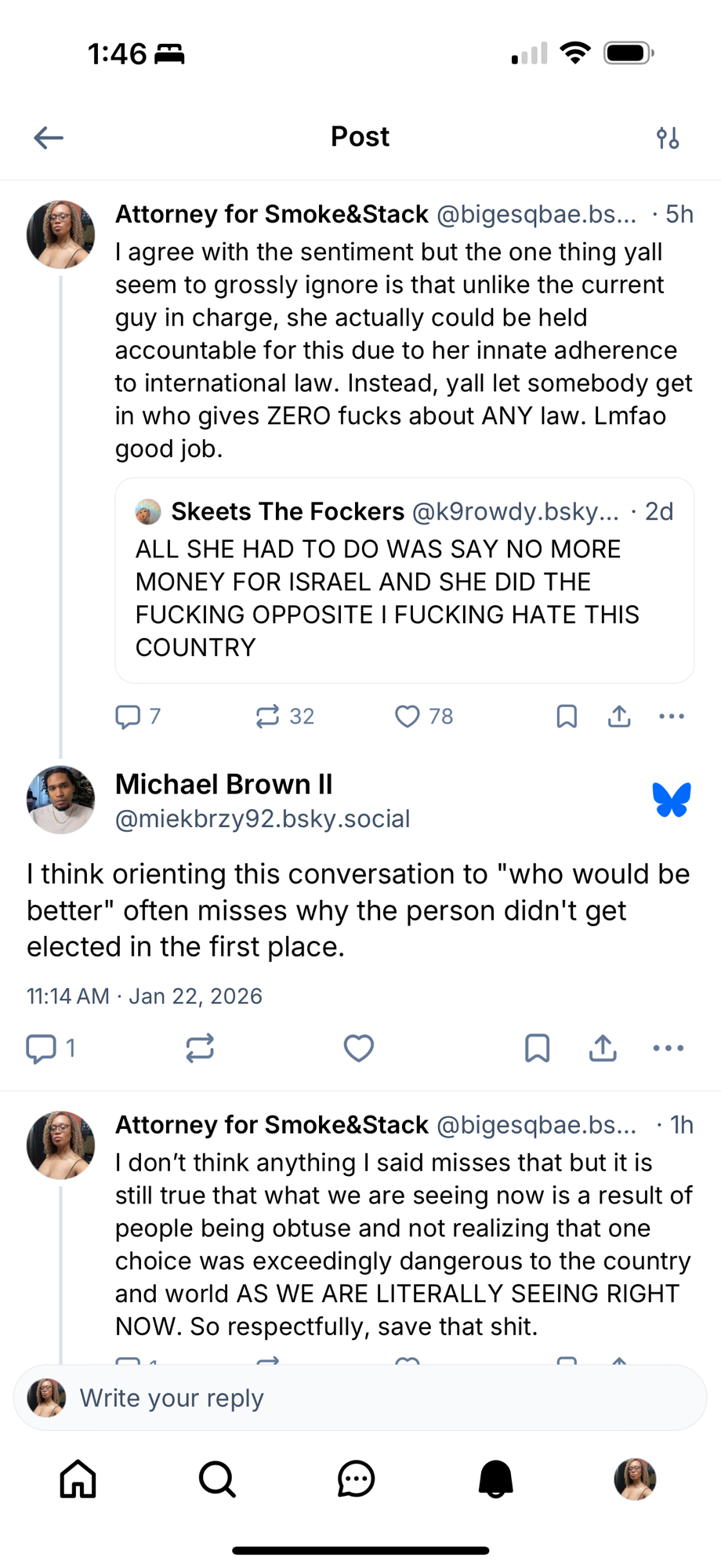Viewport: 721px width, 1568px height.
Task: Reply to Michael Brown II's post
Action: coord(42,1048)
